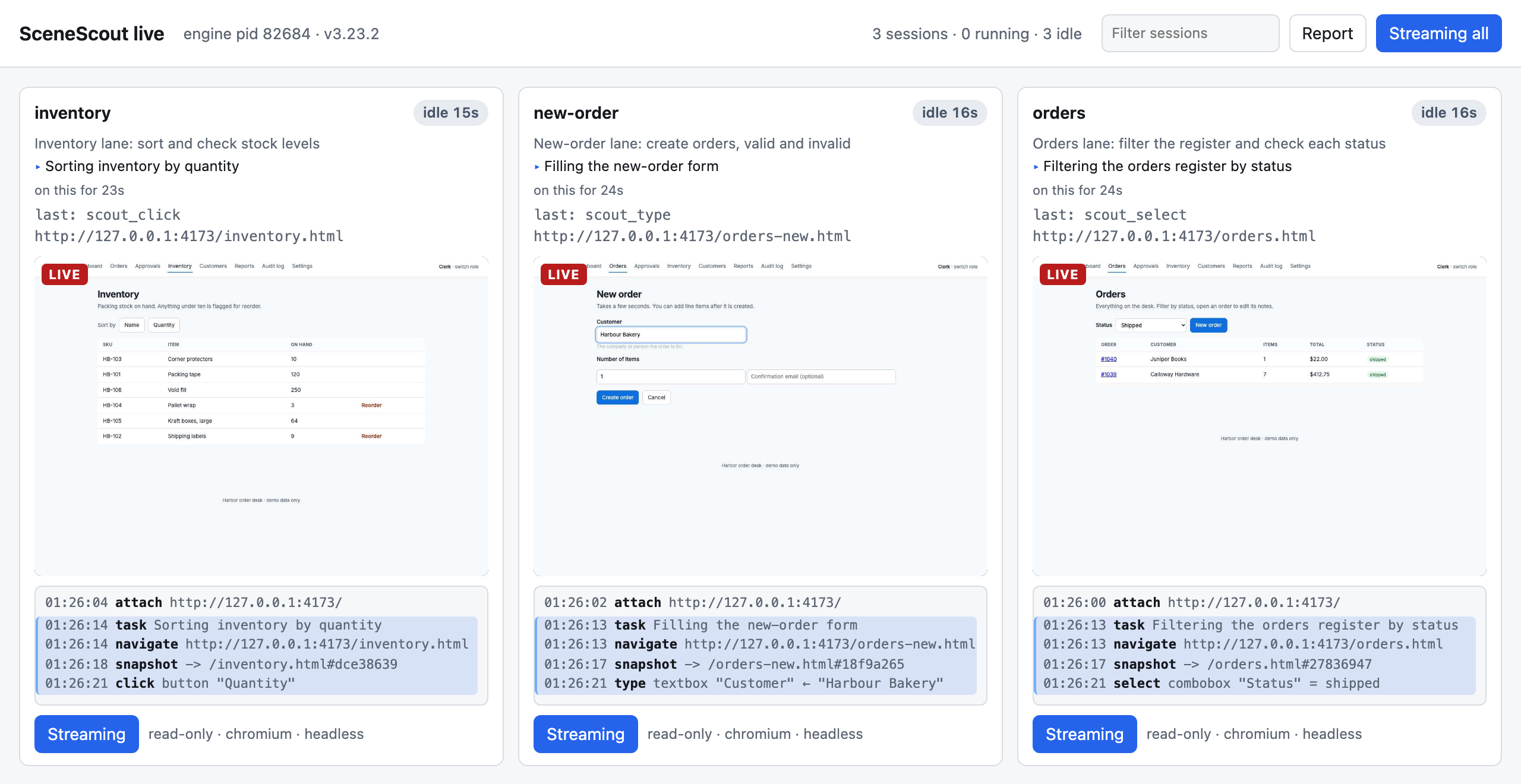Click the orders.html URL under scout_select
This screenshot has width=1521, height=784.
pos(1174,236)
